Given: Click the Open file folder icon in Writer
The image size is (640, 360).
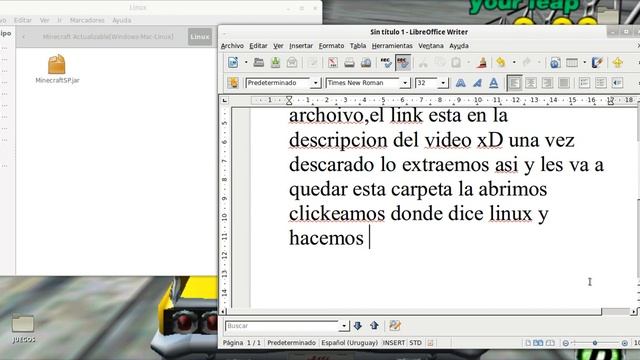Looking at the screenshot, I should point(258,62).
